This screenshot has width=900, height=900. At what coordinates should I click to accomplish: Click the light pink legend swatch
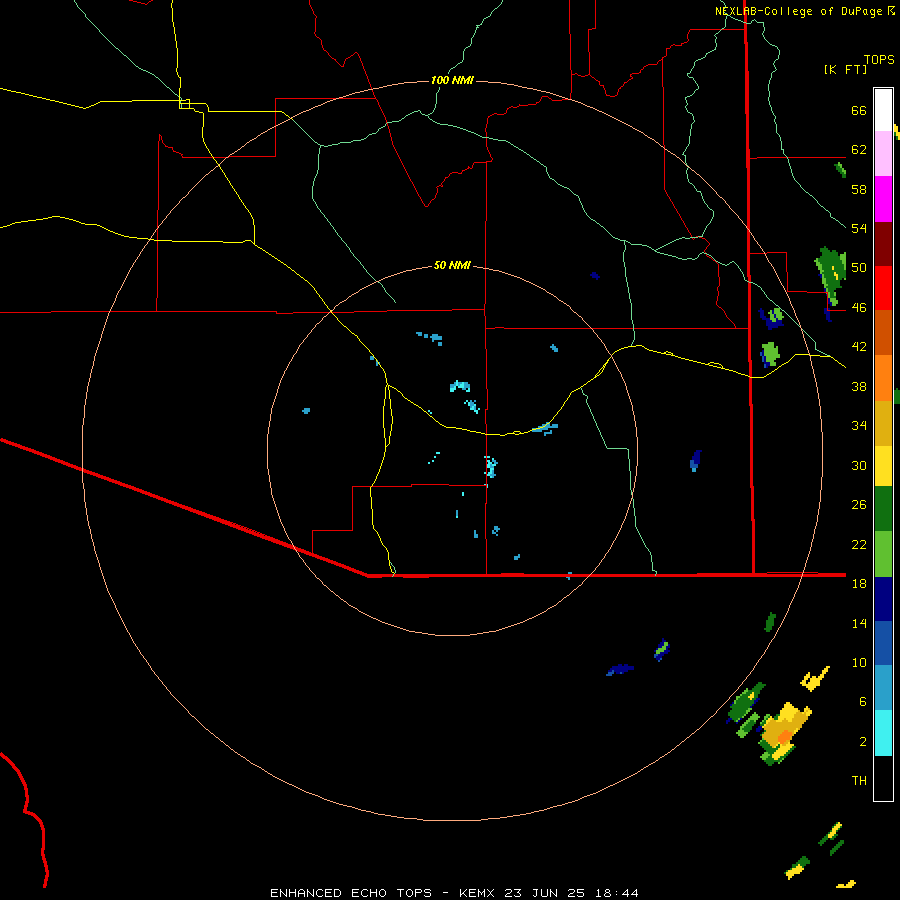pyautogui.click(x=883, y=154)
